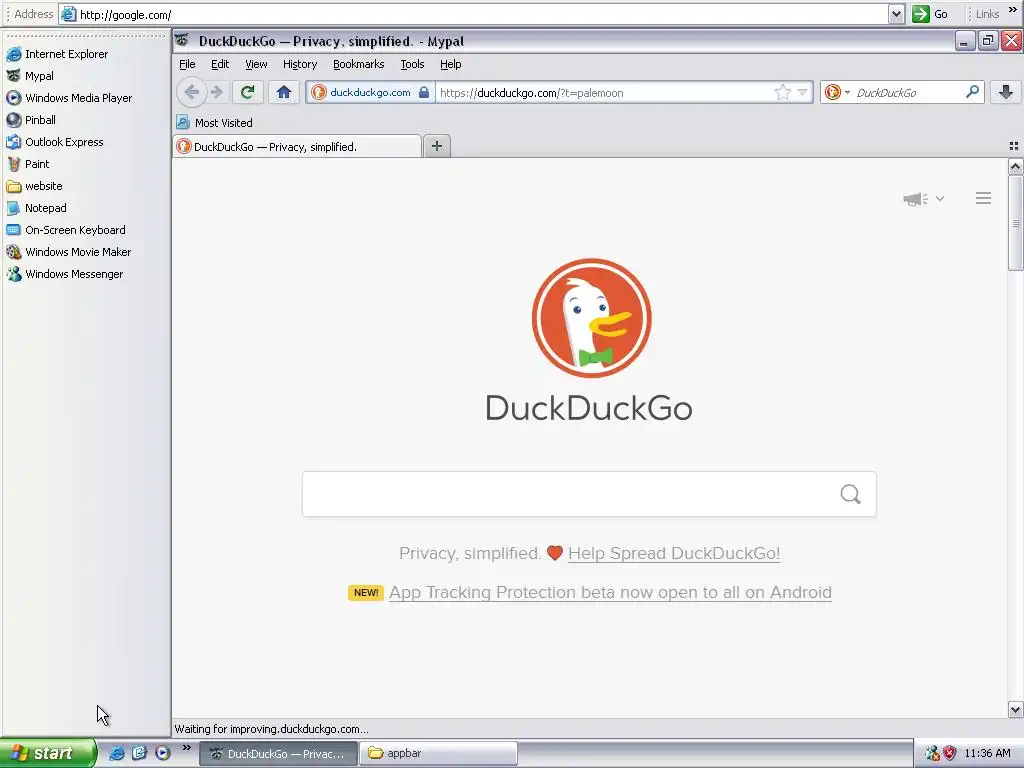Click the padlock security icon in URL bar
This screenshot has width=1024, height=768.
click(424, 92)
